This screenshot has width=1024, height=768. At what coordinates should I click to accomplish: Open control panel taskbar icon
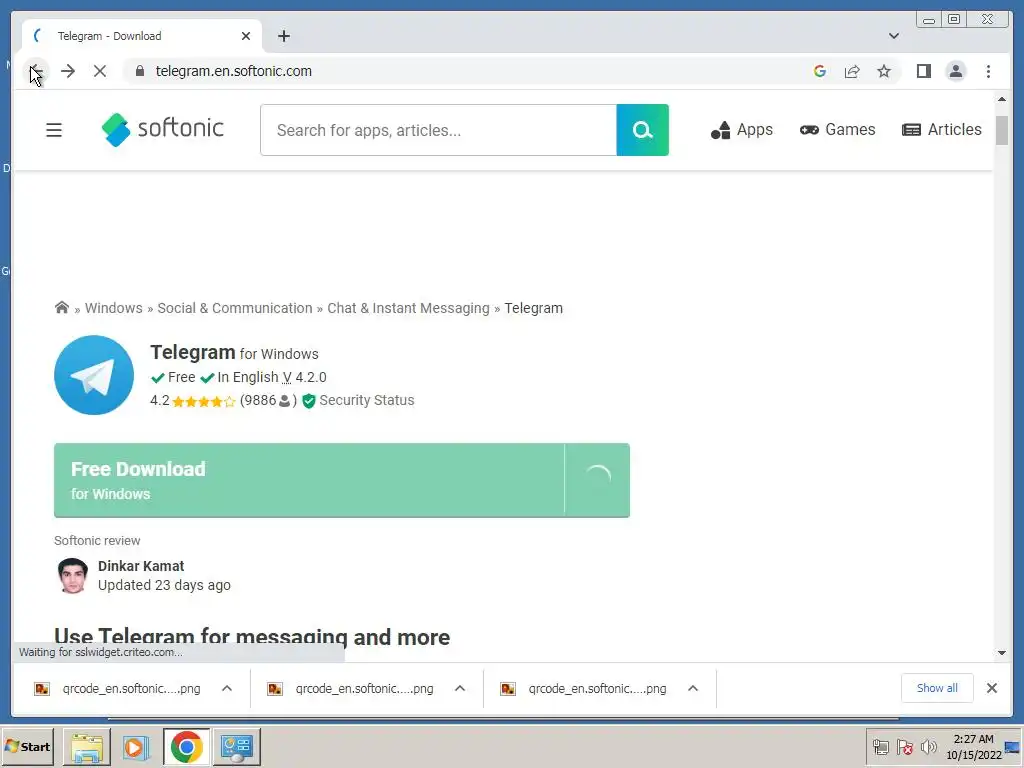tap(236, 747)
